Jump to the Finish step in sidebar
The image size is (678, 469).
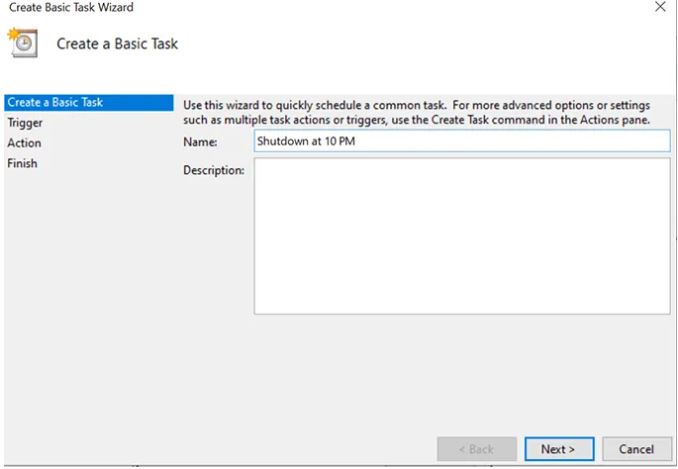pos(22,163)
